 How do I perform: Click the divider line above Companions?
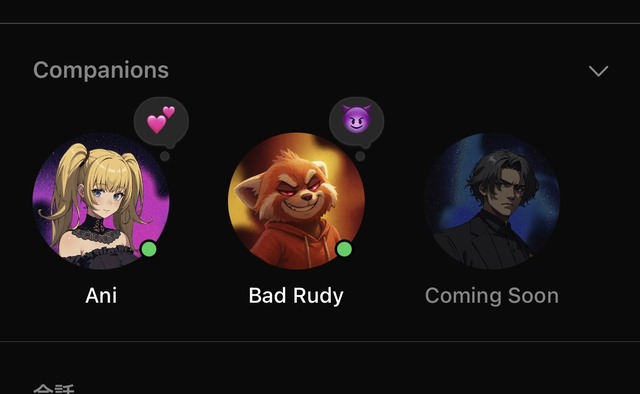(320, 24)
